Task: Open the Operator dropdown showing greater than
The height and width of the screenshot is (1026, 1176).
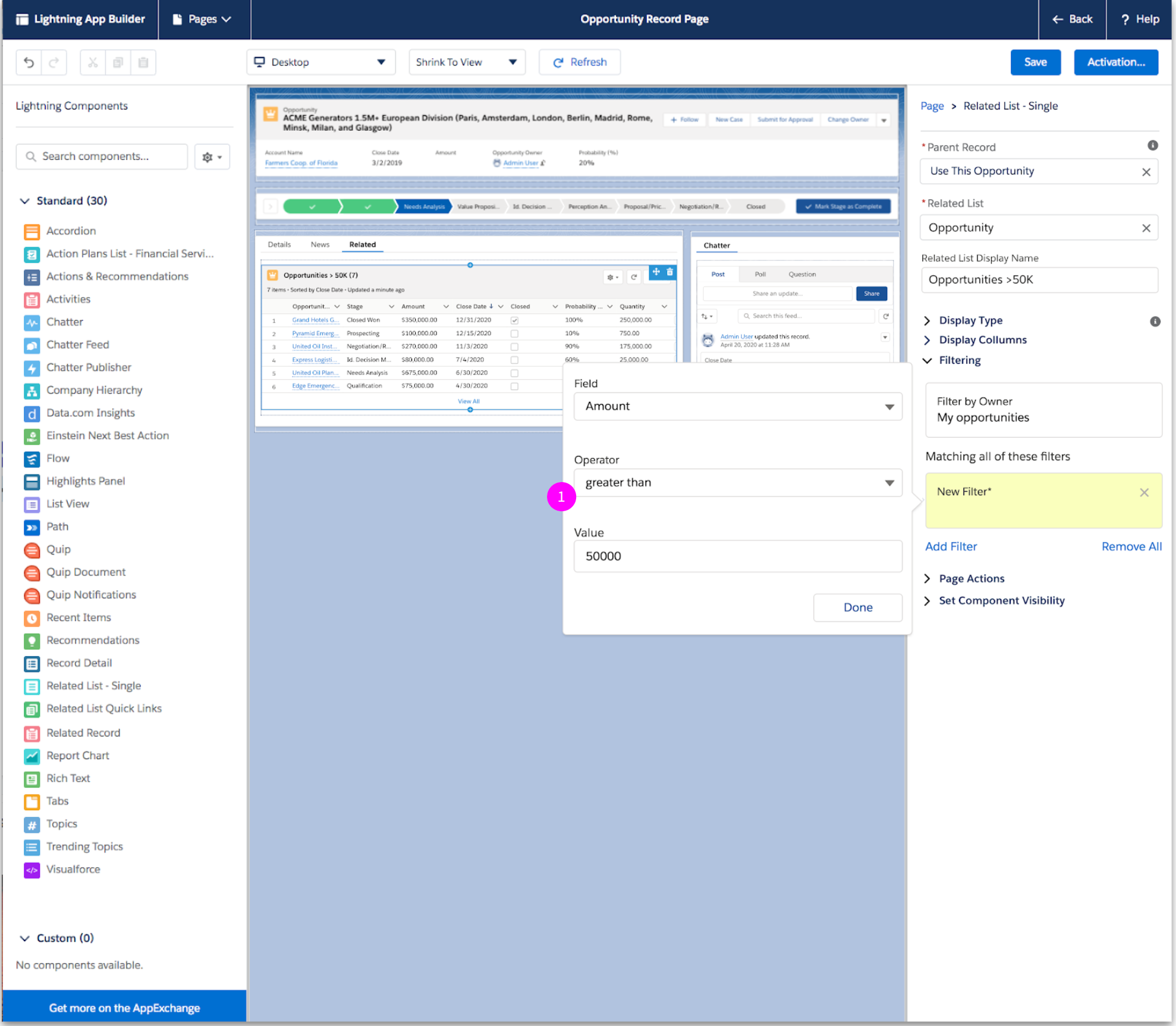Action: (737, 483)
